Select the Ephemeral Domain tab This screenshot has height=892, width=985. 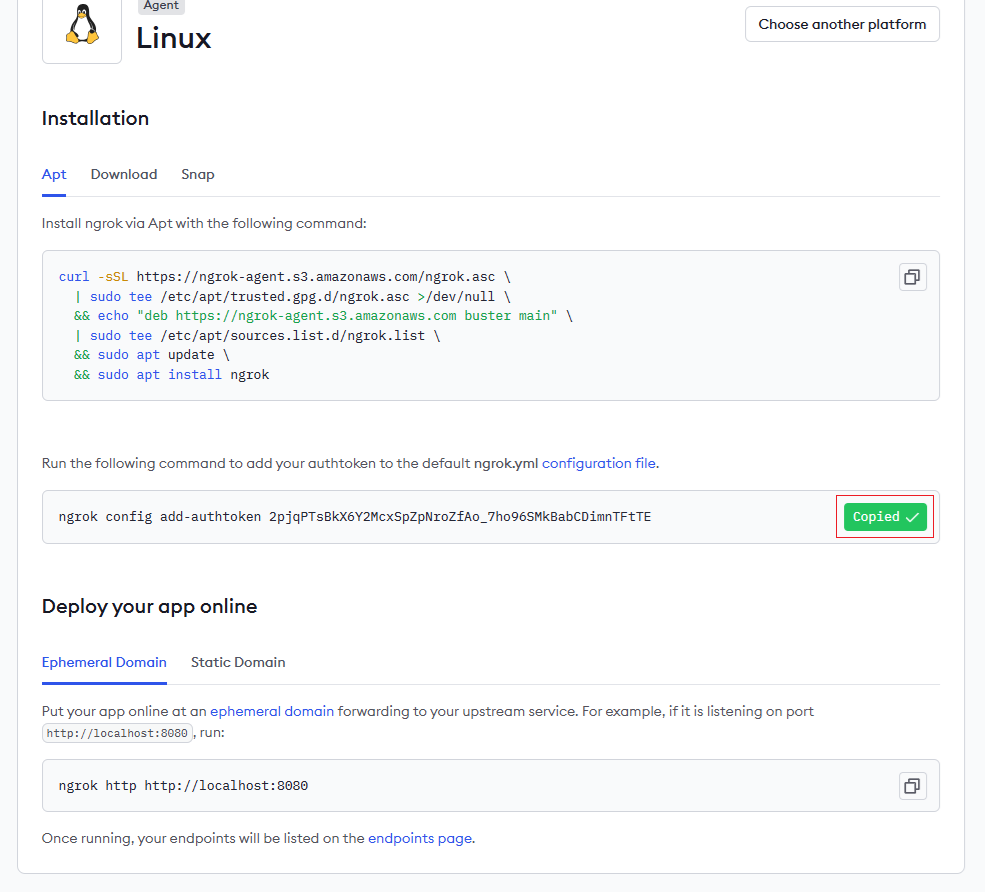click(104, 662)
